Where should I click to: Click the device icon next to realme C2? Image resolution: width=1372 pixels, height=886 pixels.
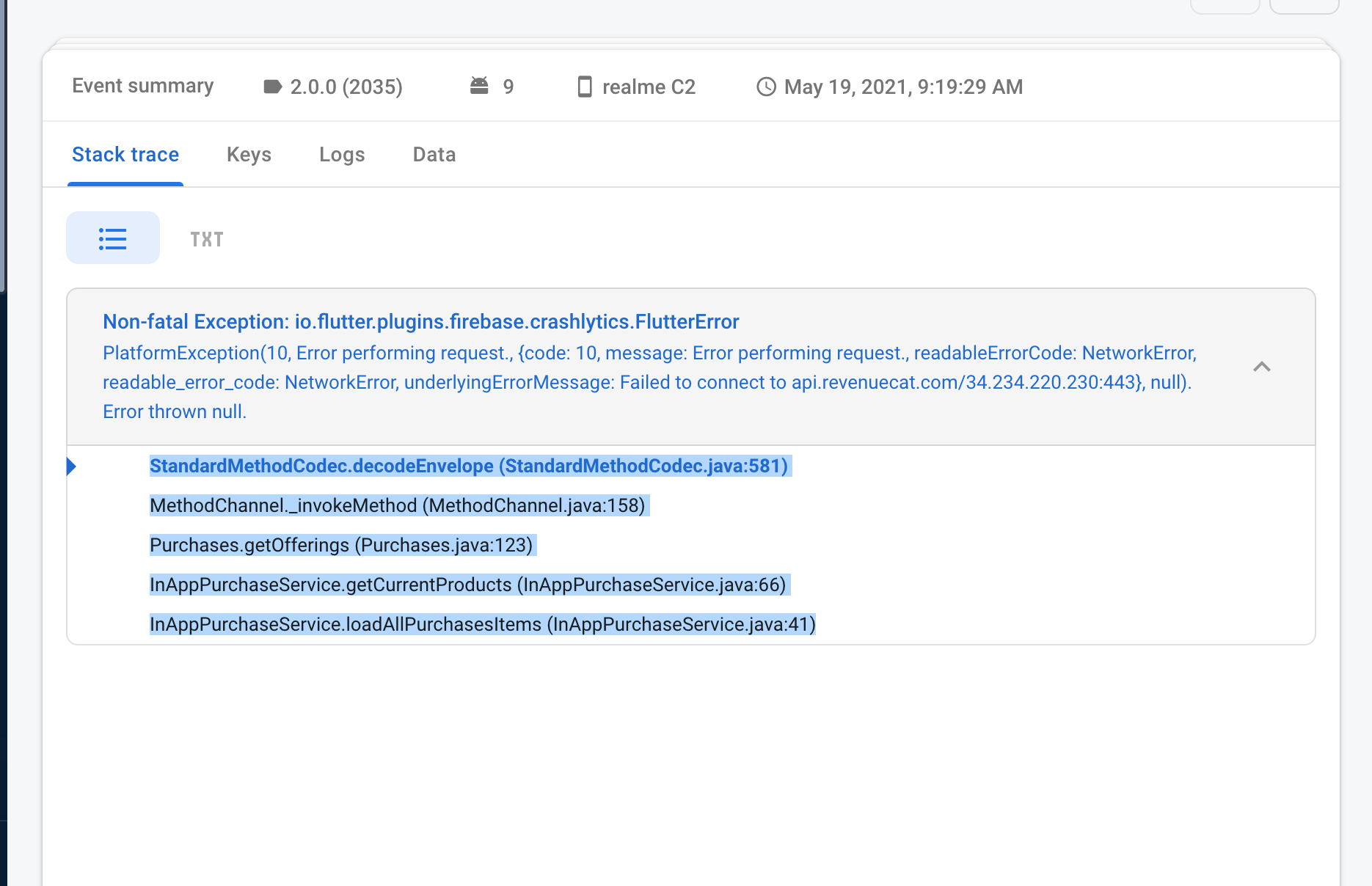tap(584, 86)
